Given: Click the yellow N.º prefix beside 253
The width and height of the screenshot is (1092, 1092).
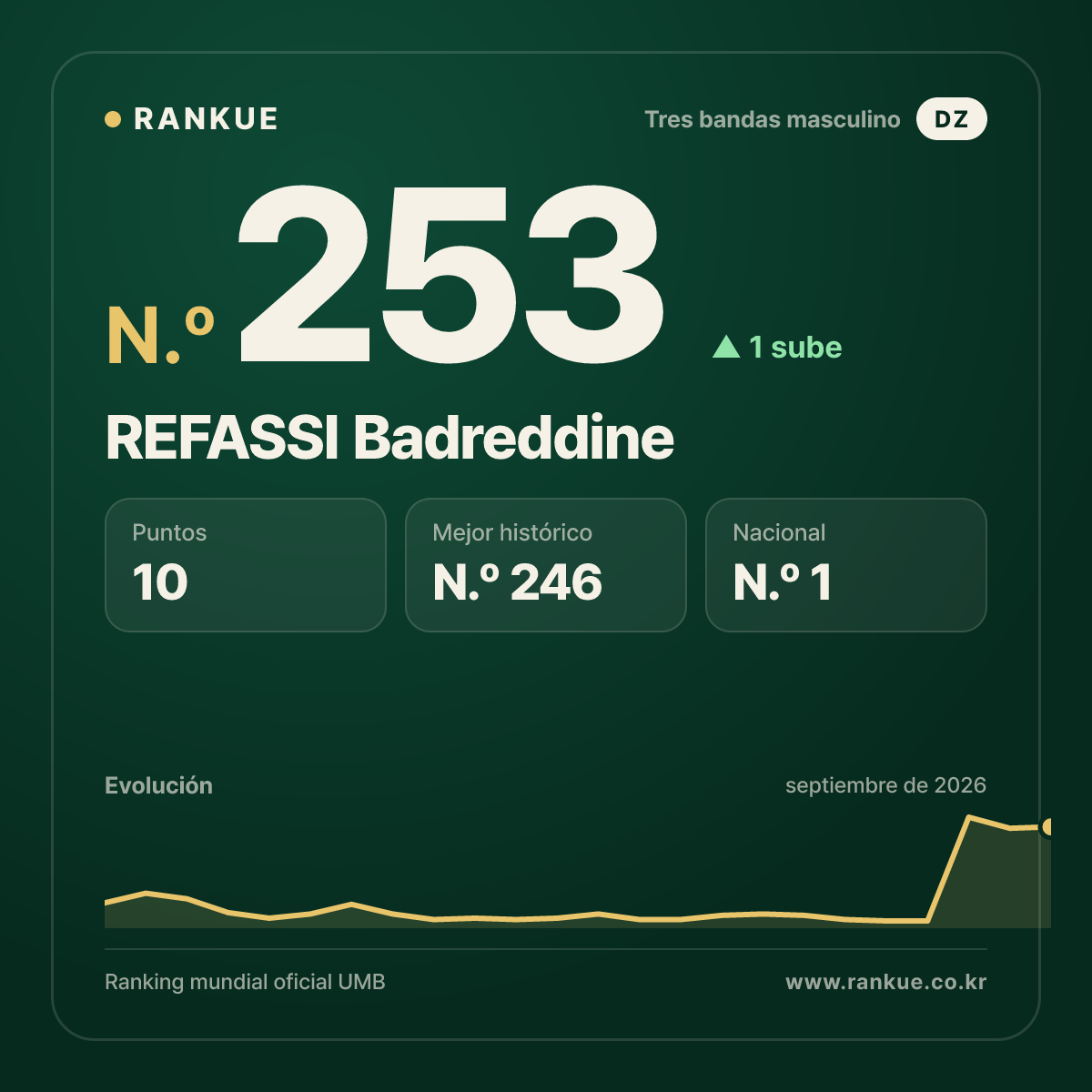Looking at the screenshot, I should pyautogui.click(x=160, y=336).
